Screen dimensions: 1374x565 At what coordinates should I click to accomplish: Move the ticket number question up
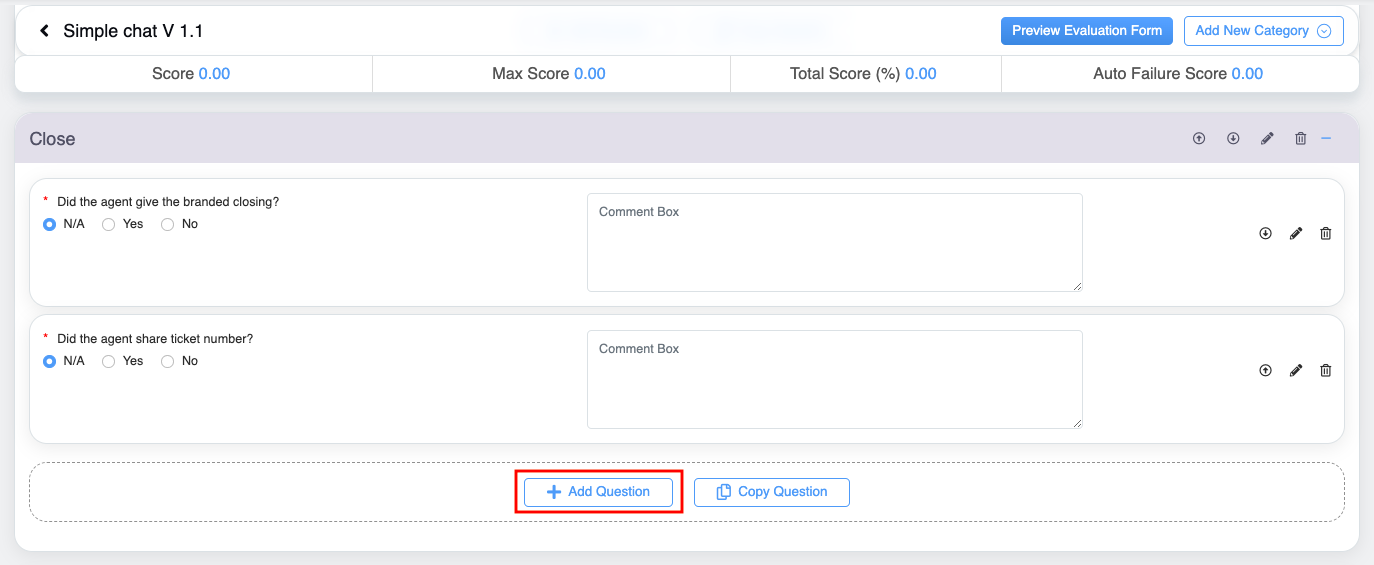click(1265, 371)
